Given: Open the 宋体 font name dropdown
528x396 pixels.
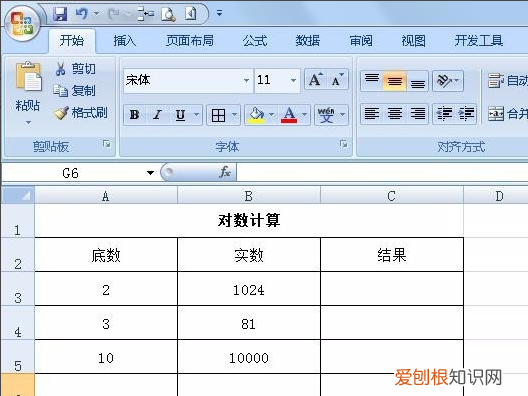Looking at the screenshot, I should tap(246, 80).
